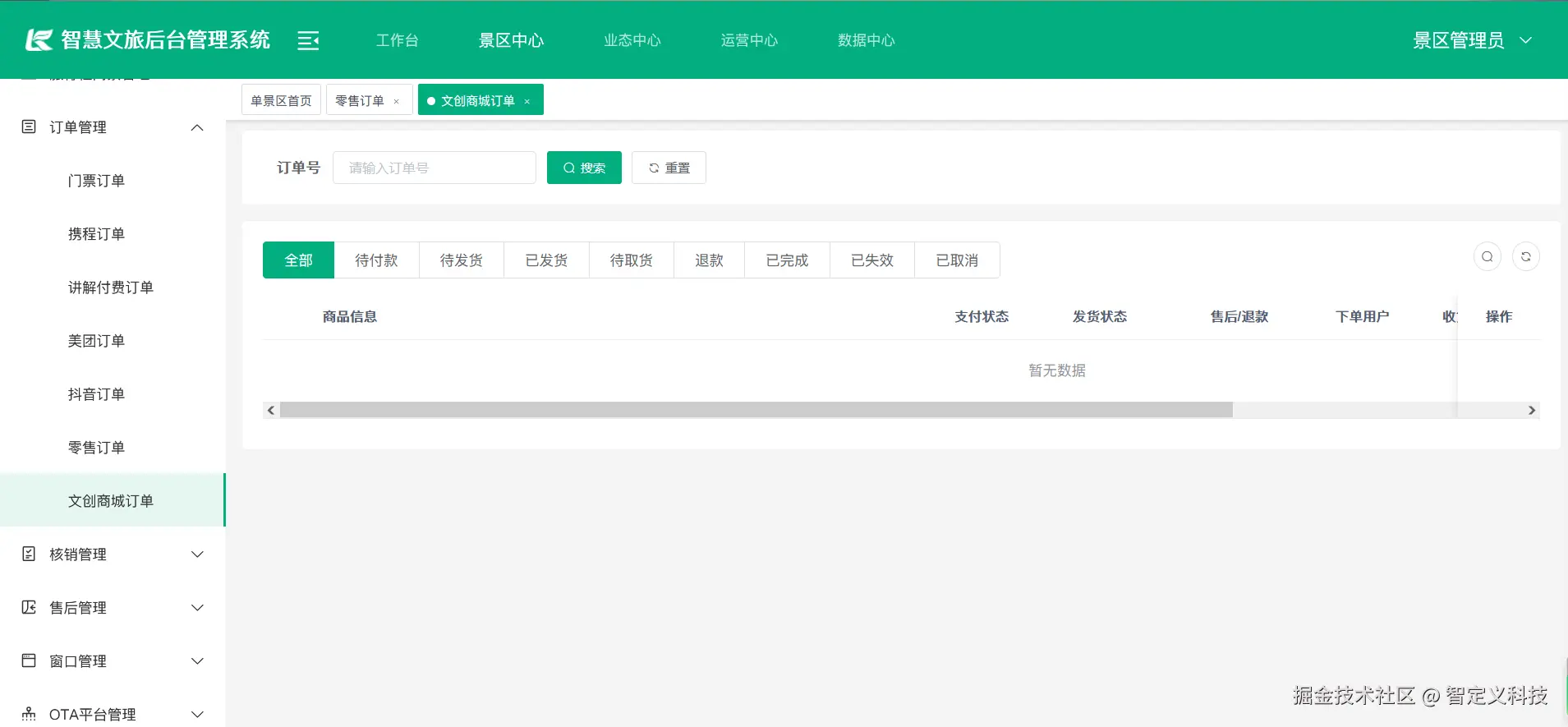Click the table scrollbar left arrow
The image size is (1568, 727).
click(x=271, y=410)
